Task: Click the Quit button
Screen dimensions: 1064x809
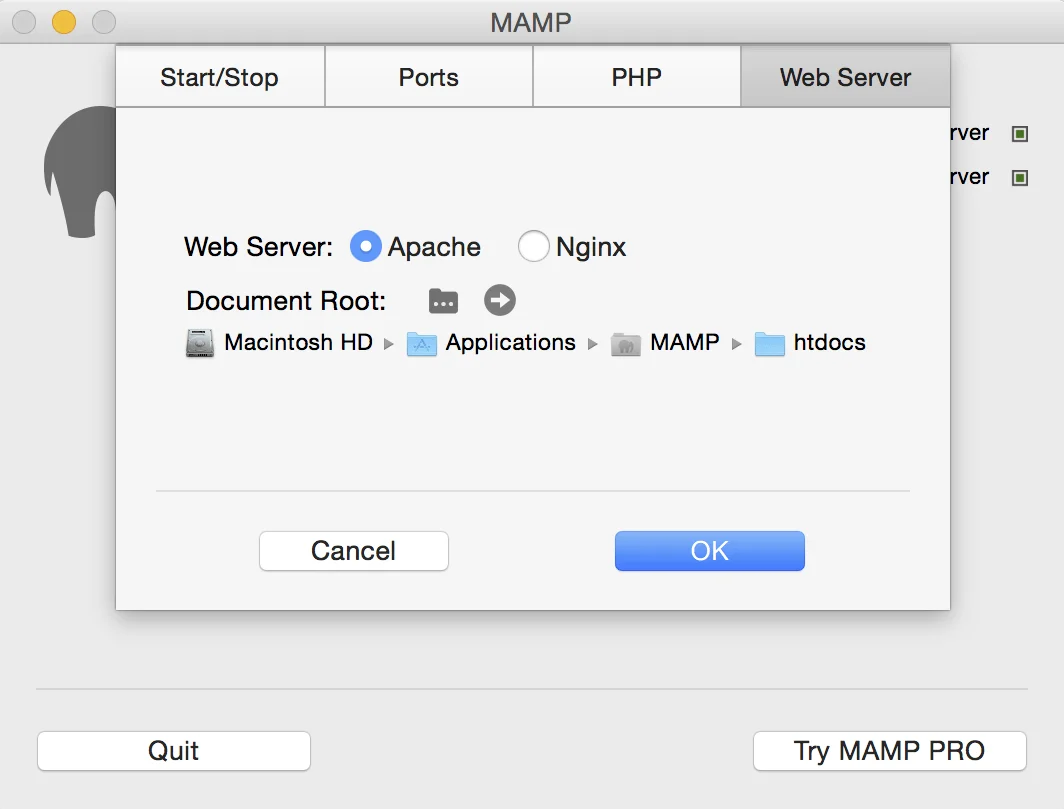Action: [x=174, y=751]
